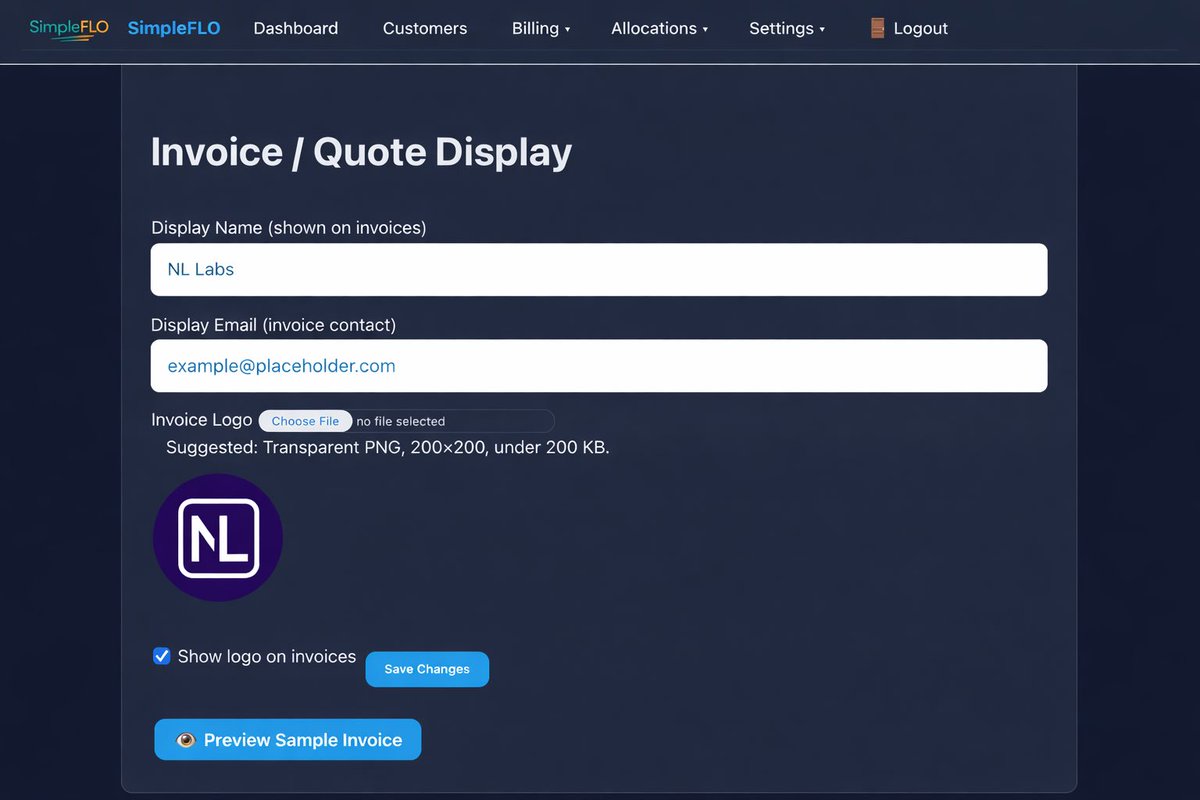Click Choose File for Invoice Logo
This screenshot has width=1200, height=800.
tap(305, 421)
